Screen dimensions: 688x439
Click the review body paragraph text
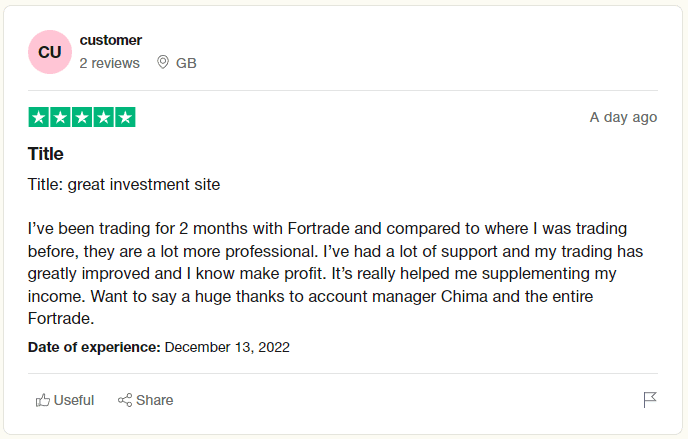click(x=335, y=273)
